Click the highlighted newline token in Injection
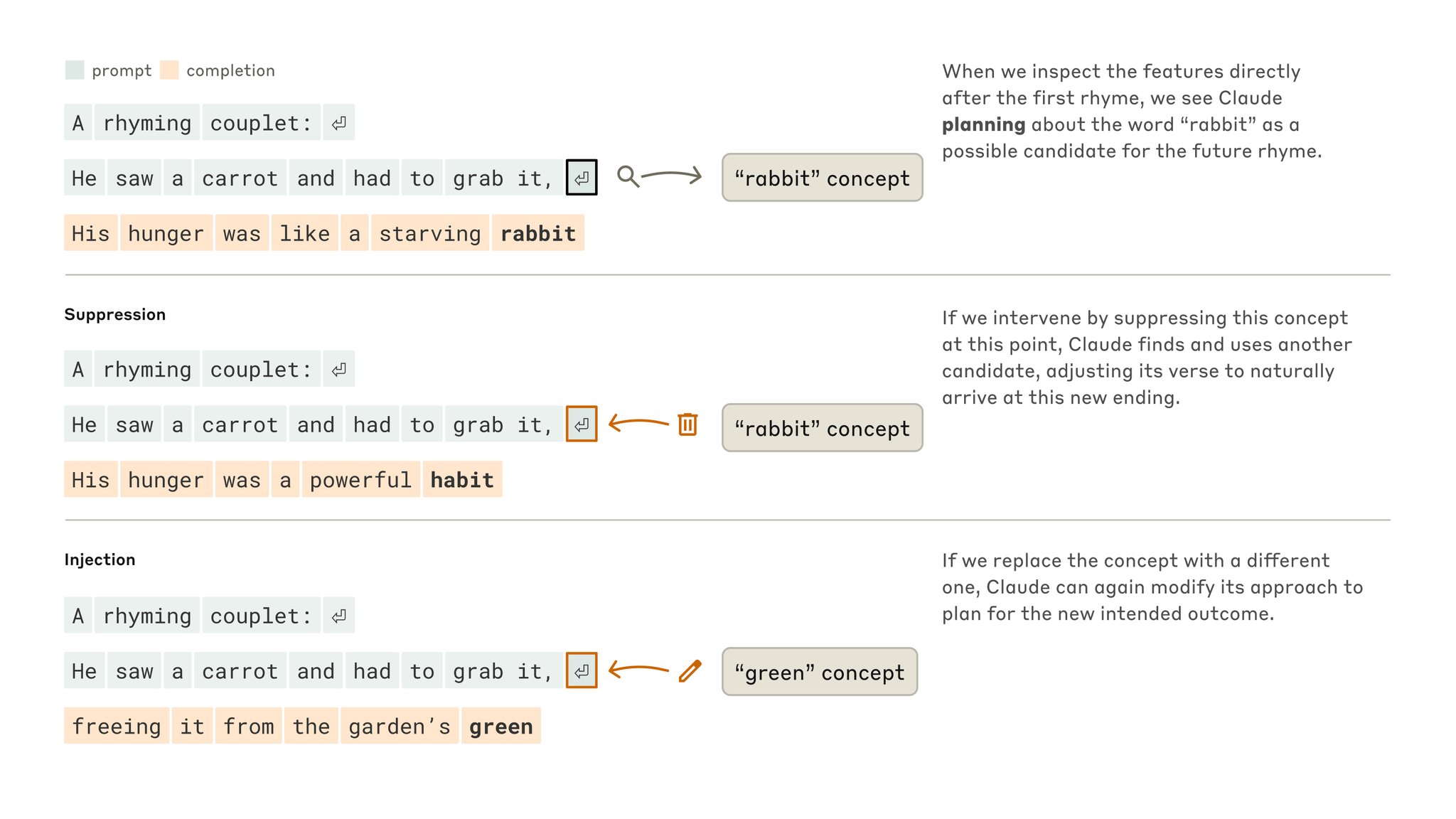 tap(582, 671)
